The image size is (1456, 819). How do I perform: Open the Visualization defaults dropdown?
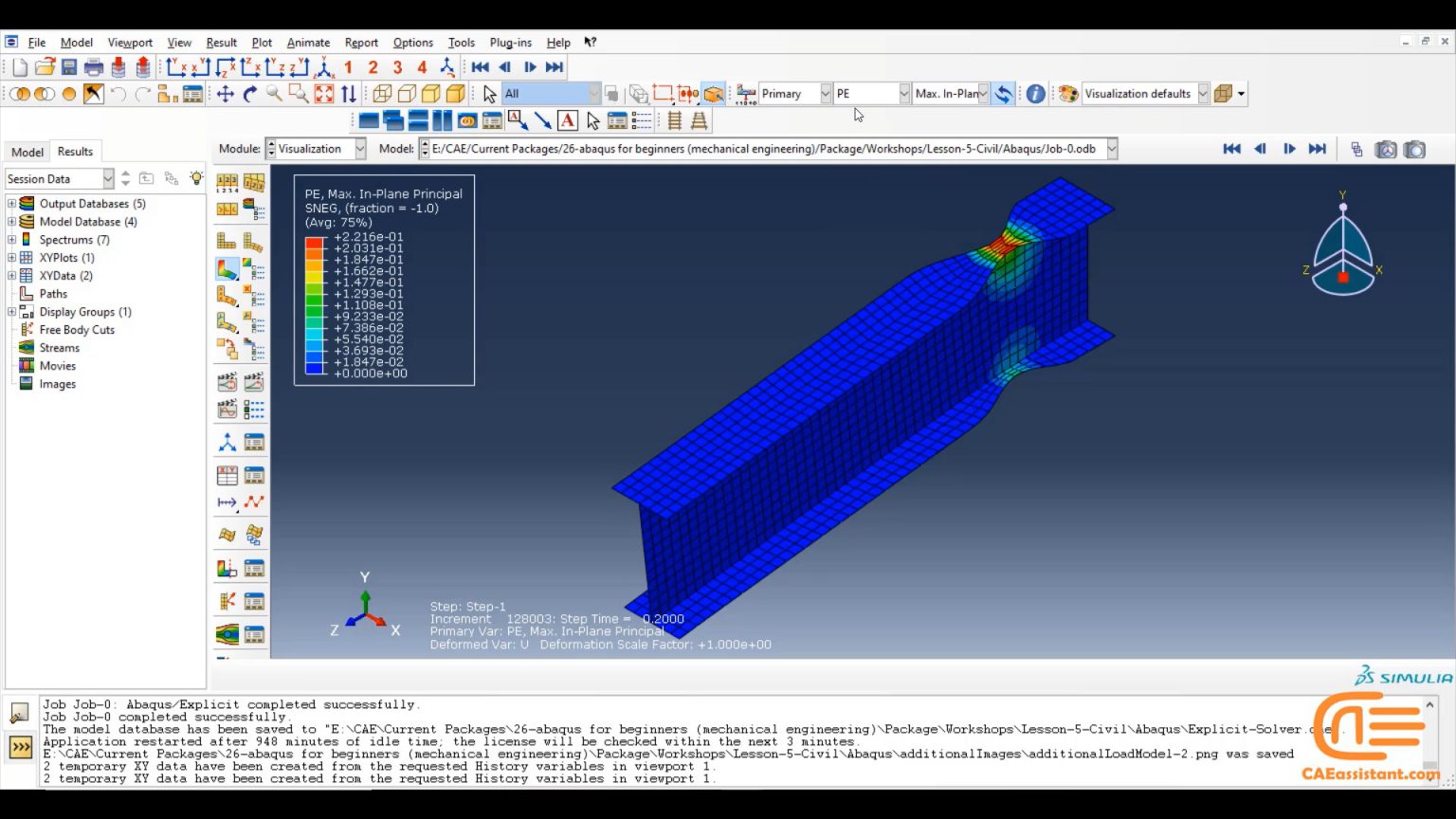pyautogui.click(x=1202, y=93)
